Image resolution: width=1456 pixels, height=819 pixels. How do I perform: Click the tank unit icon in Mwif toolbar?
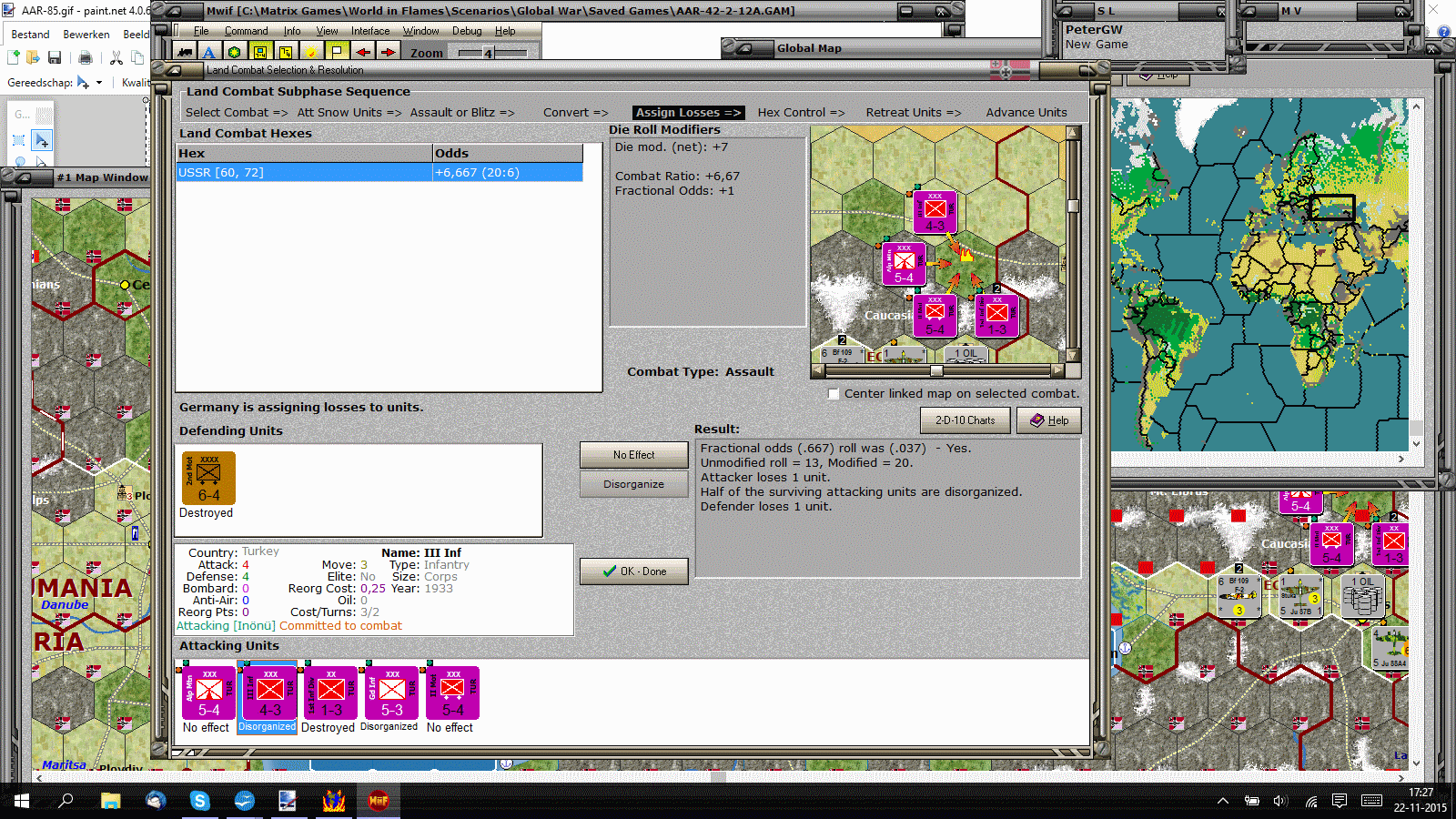(x=185, y=52)
